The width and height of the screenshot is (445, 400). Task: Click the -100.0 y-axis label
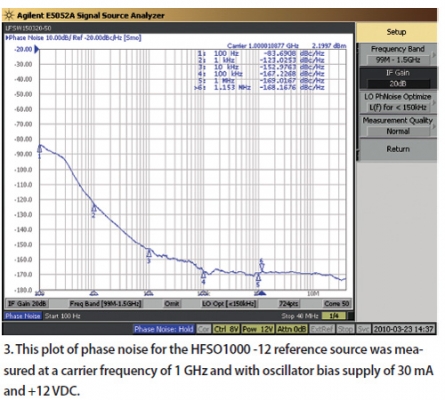point(23,170)
